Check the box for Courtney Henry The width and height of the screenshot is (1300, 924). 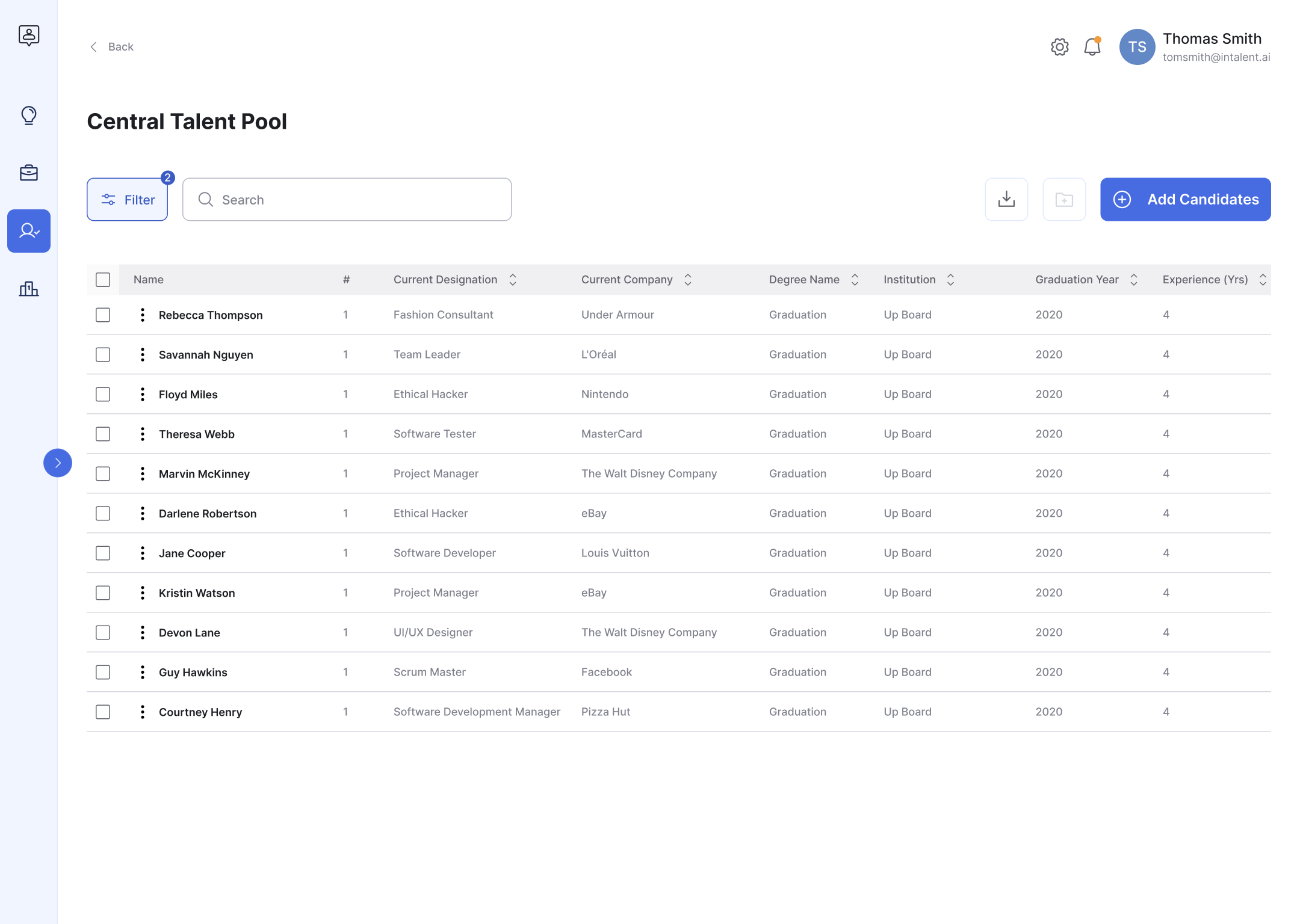click(103, 712)
